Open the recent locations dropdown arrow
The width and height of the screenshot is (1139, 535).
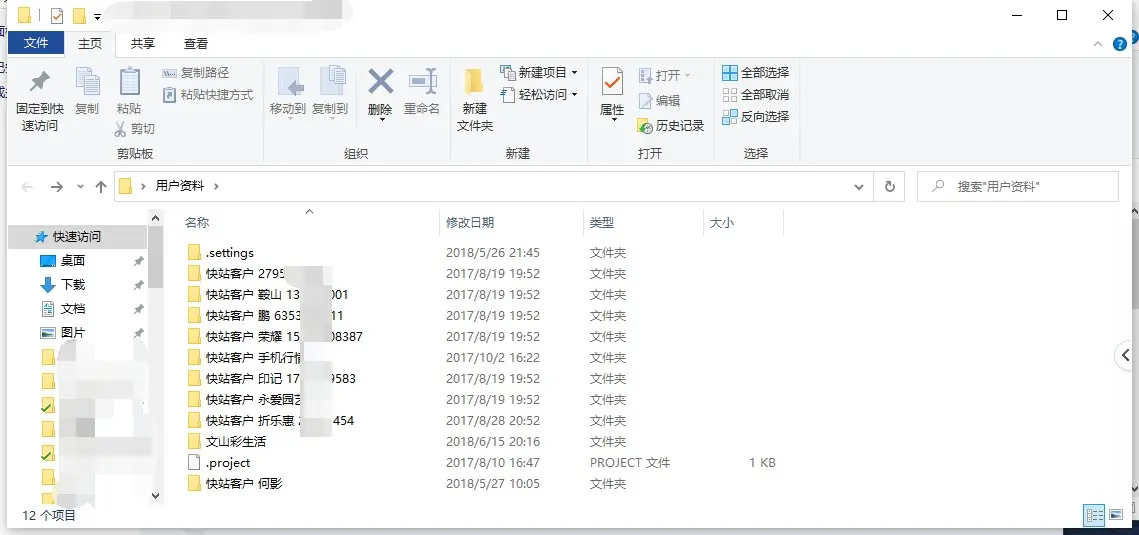coord(81,187)
